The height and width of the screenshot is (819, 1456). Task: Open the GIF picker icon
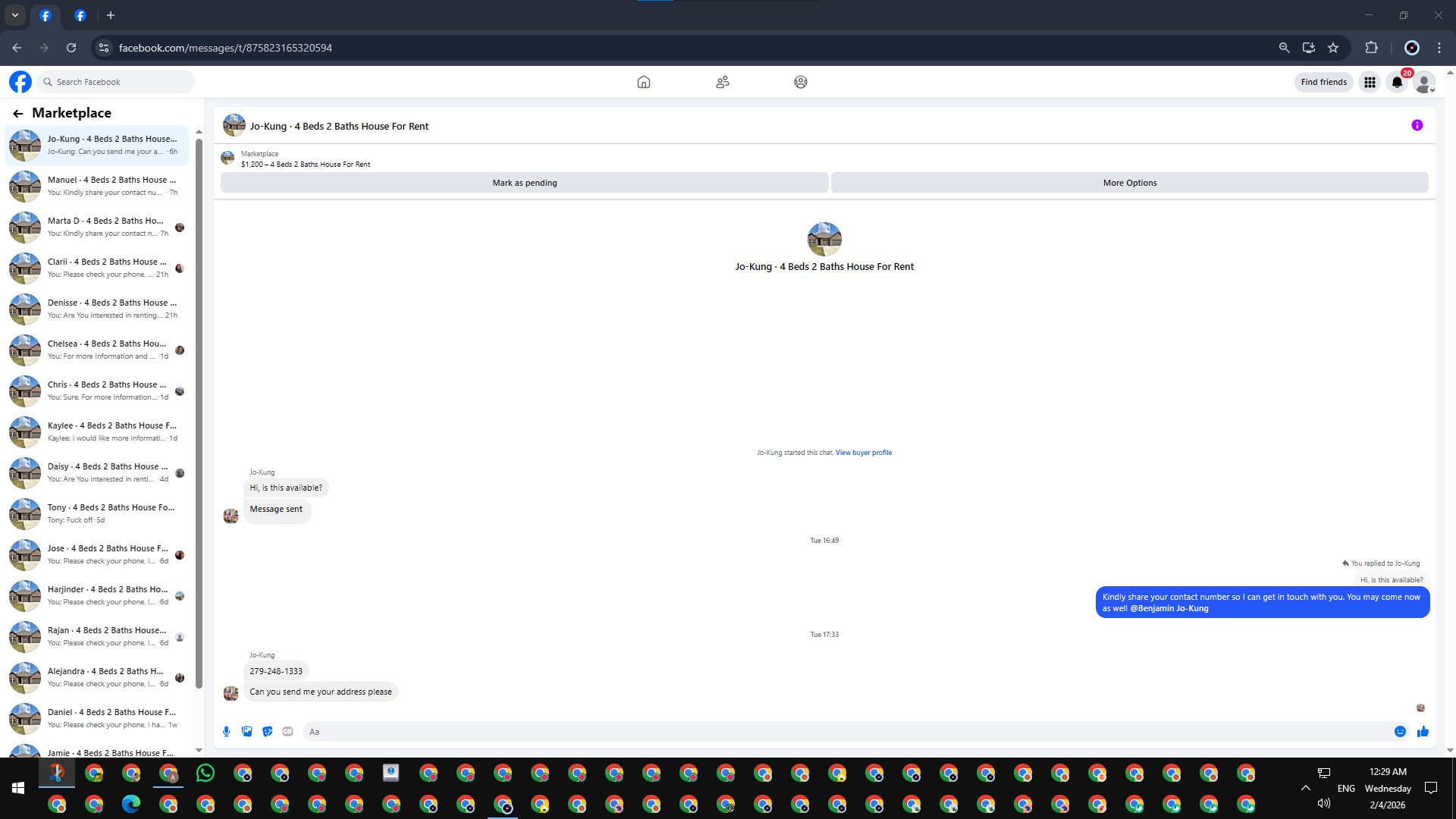tap(287, 732)
